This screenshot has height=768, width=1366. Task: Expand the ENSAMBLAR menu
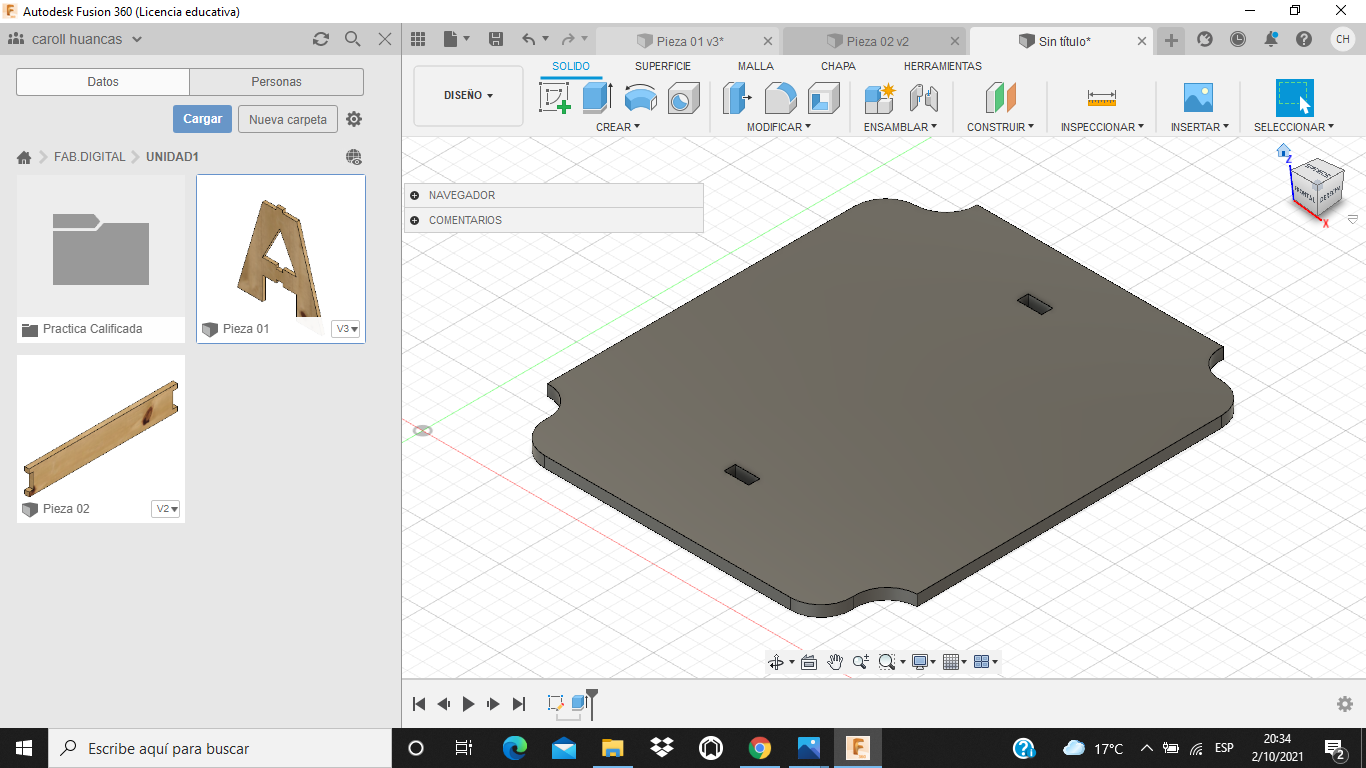[900, 127]
